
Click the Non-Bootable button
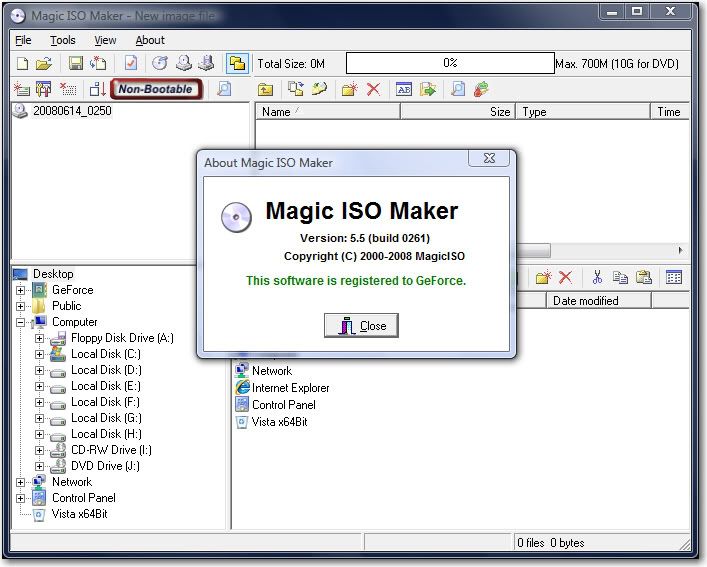click(156, 89)
